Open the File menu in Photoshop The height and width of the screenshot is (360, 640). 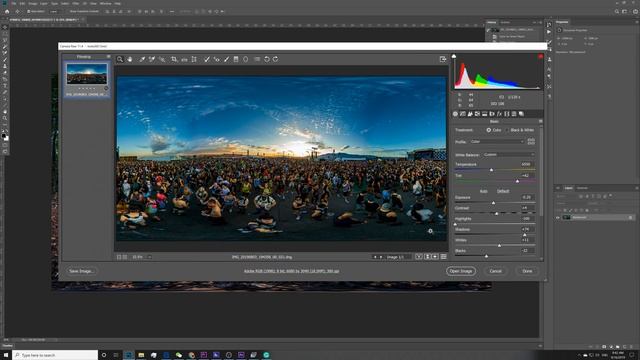13,3
